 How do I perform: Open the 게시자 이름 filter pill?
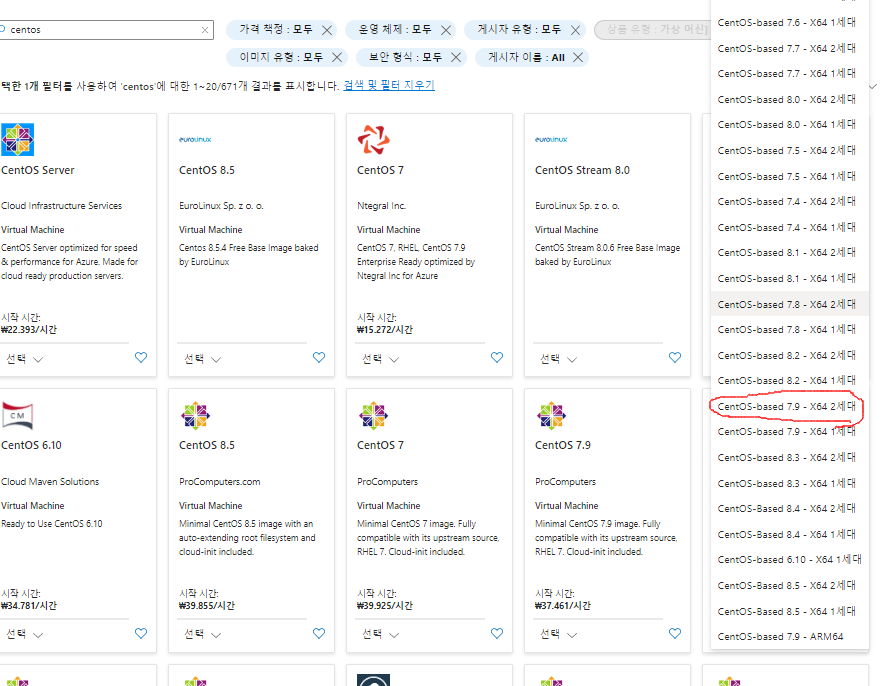[526, 57]
